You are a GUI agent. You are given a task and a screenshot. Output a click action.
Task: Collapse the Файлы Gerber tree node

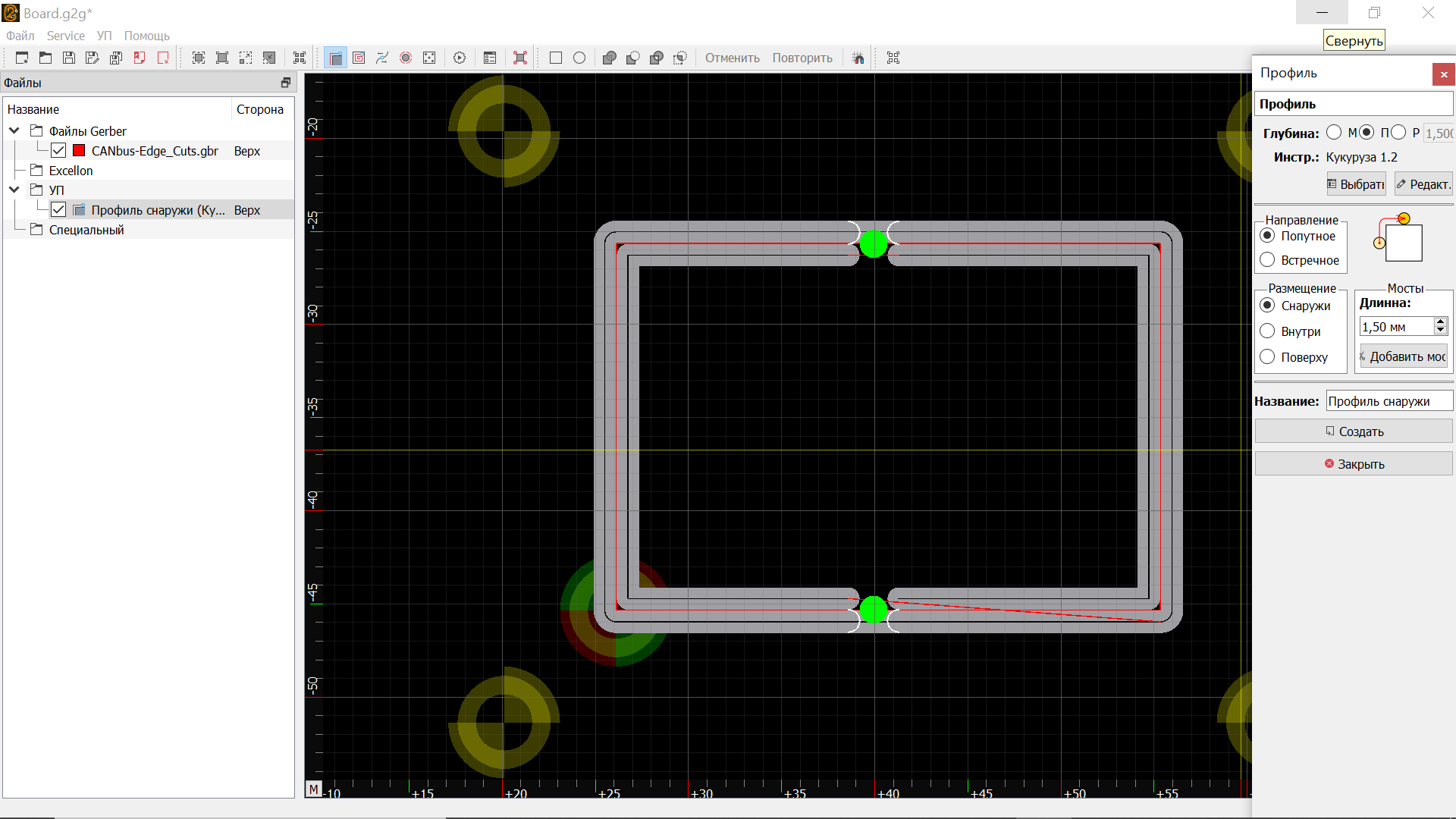[x=14, y=131]
